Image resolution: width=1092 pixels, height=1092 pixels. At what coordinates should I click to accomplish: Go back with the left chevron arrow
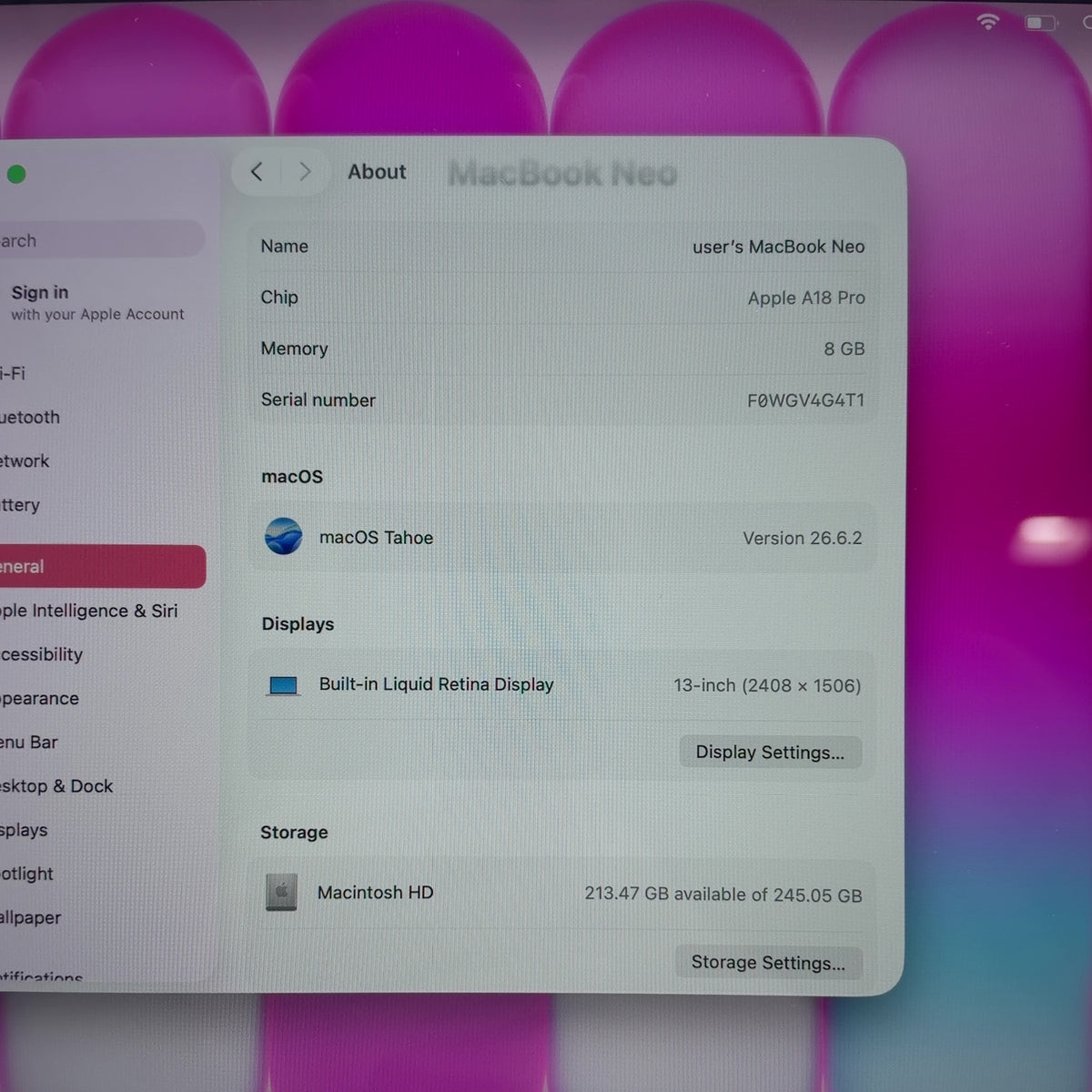click(x=257, y=171)
